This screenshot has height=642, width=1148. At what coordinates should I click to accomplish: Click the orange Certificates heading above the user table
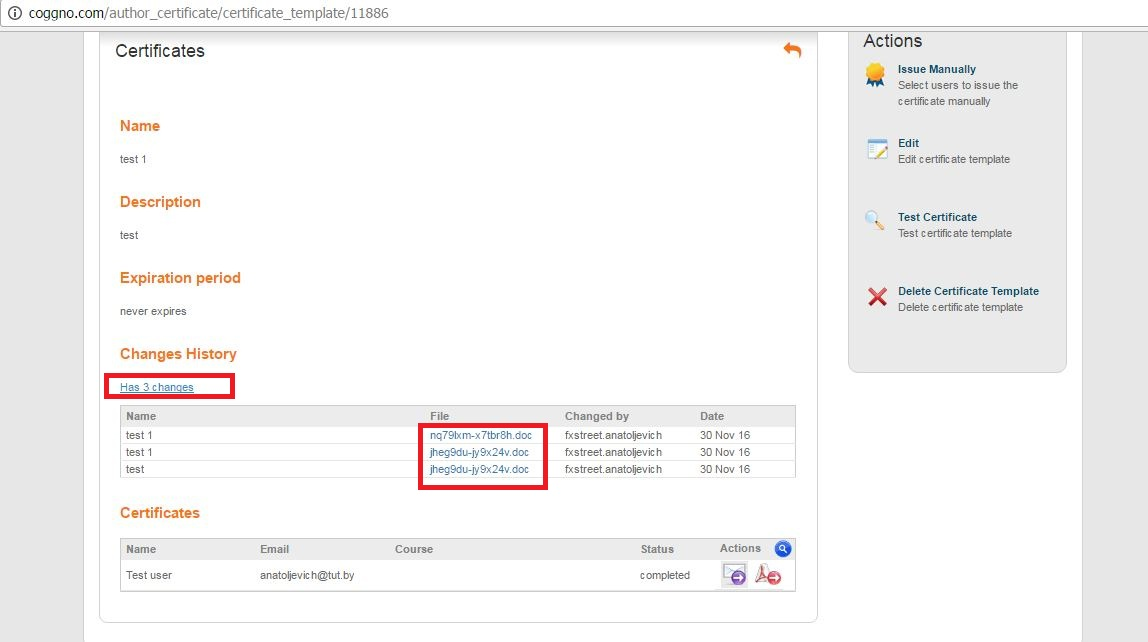(x=160, y=512)
